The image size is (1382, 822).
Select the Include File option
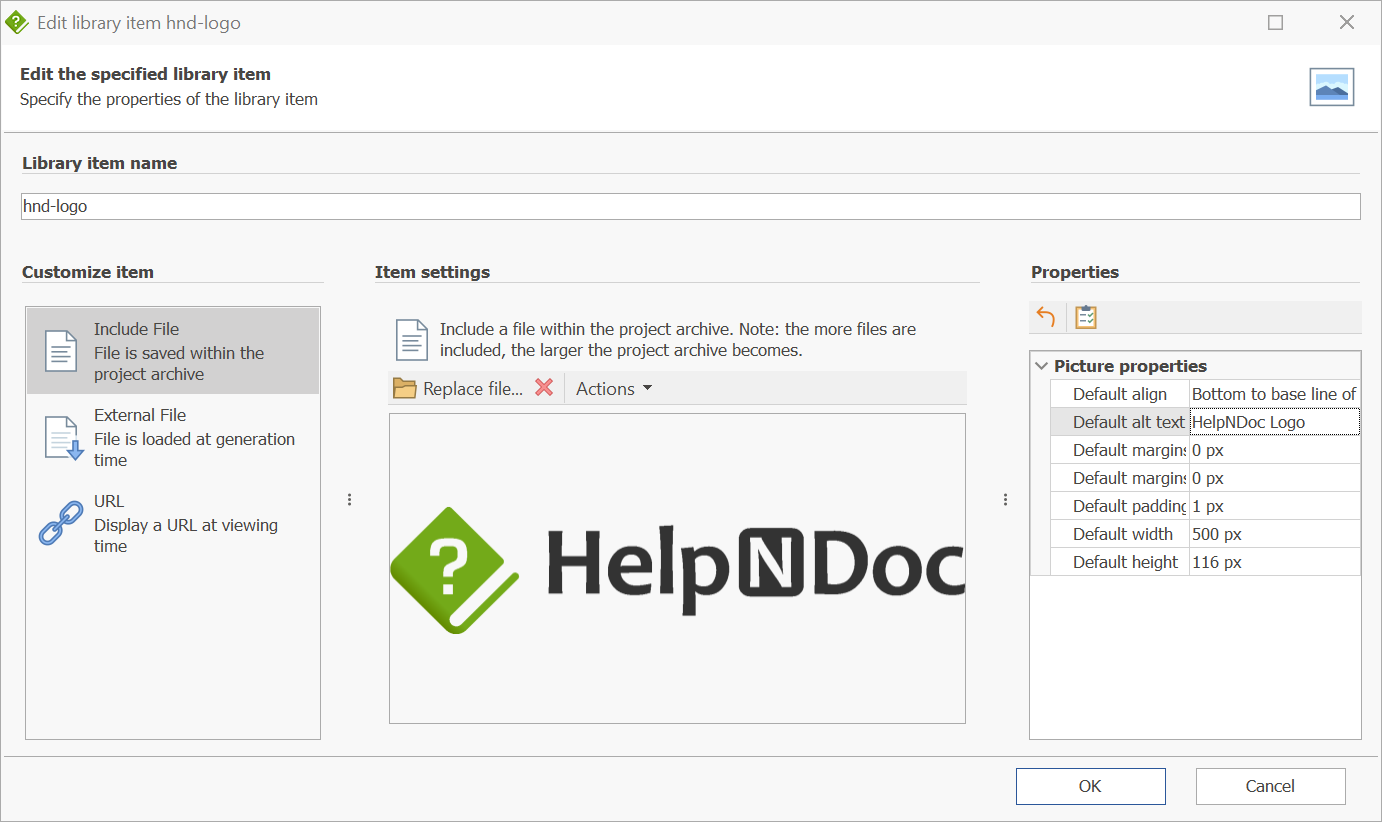pyautogui.click(x=173, y=351)
